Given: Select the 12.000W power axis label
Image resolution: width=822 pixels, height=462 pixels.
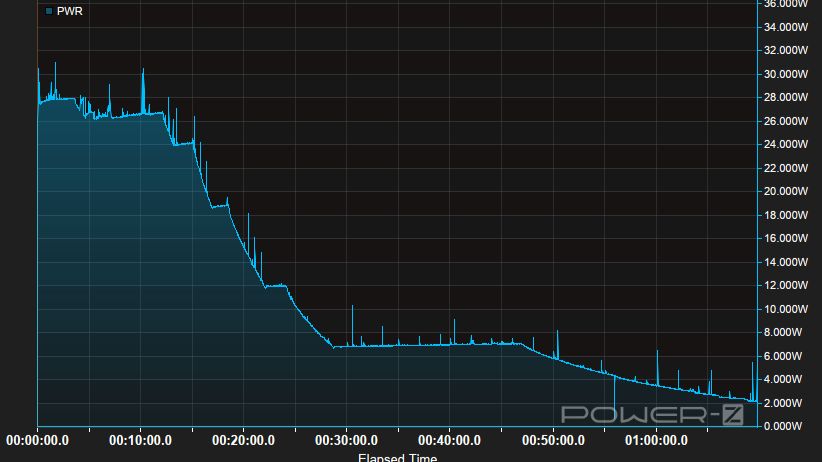Looking at the screenshot, I should coord(785,285).
